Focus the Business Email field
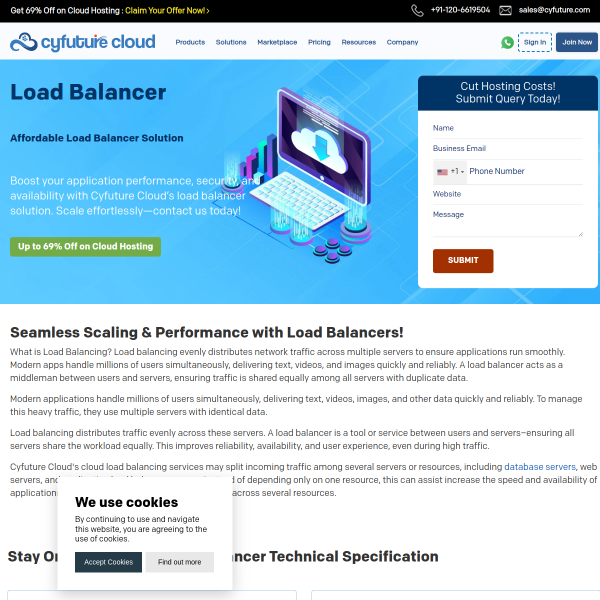600x600 pixels. 507,149
